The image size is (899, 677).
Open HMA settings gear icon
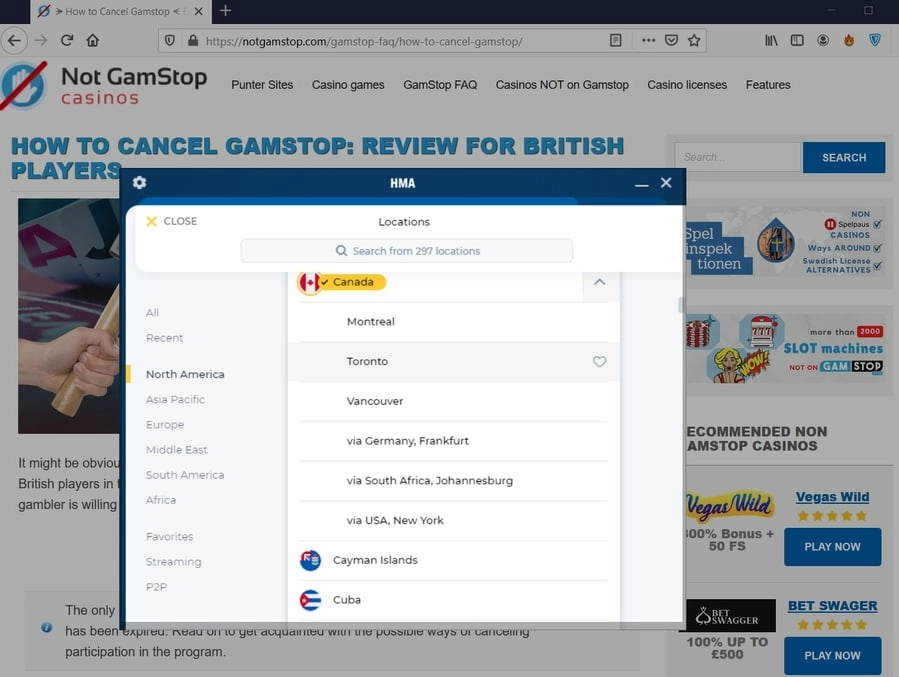click(139, 182)
